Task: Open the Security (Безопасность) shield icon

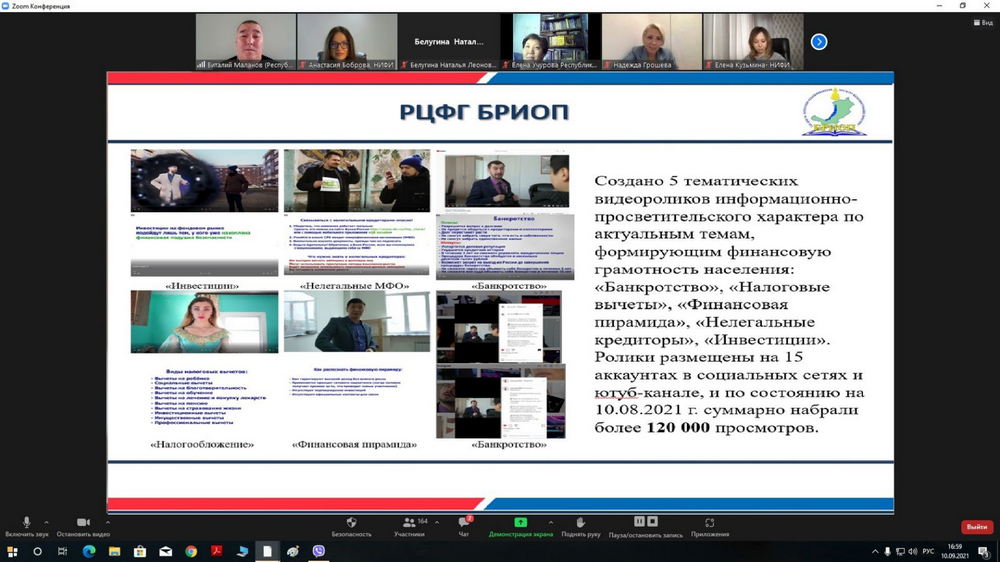Action: [x=351, y=523]
